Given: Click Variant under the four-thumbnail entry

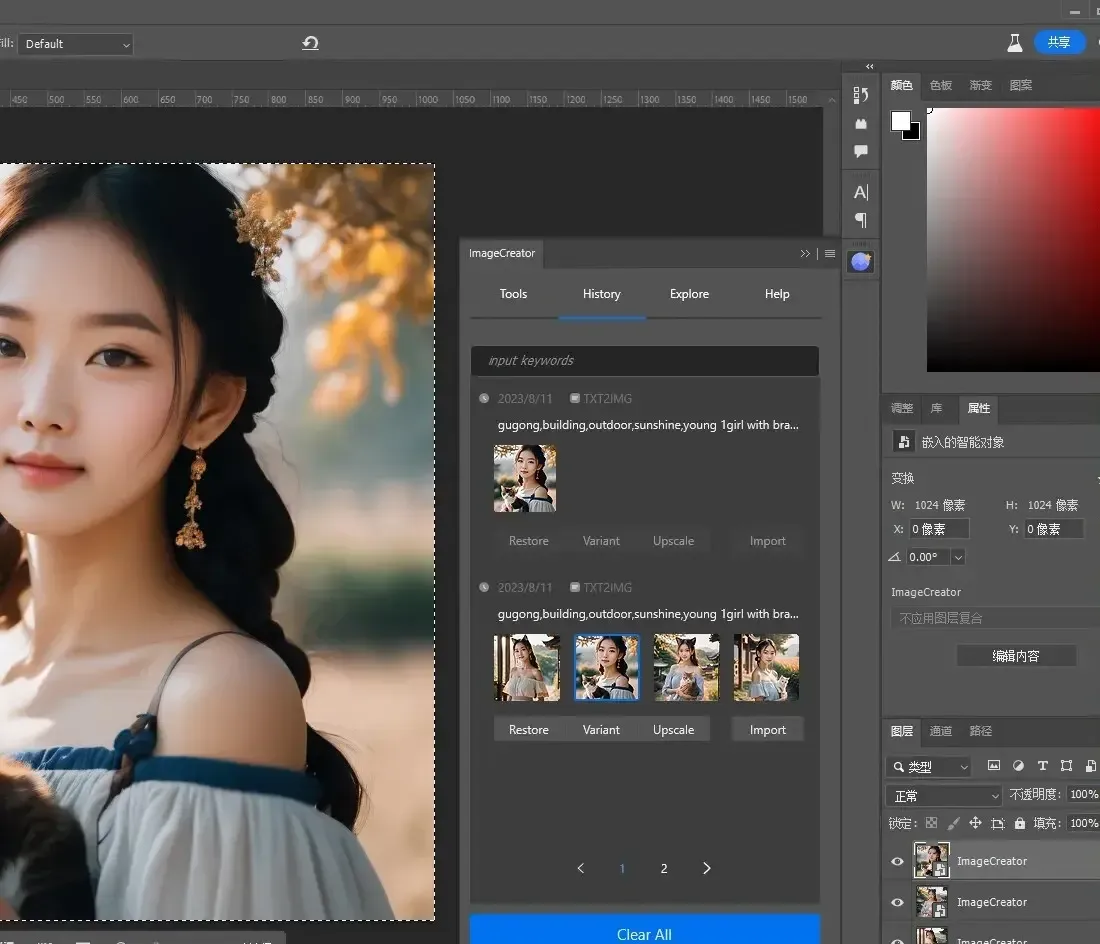Looking at the screenshot, I should [601, 729].
